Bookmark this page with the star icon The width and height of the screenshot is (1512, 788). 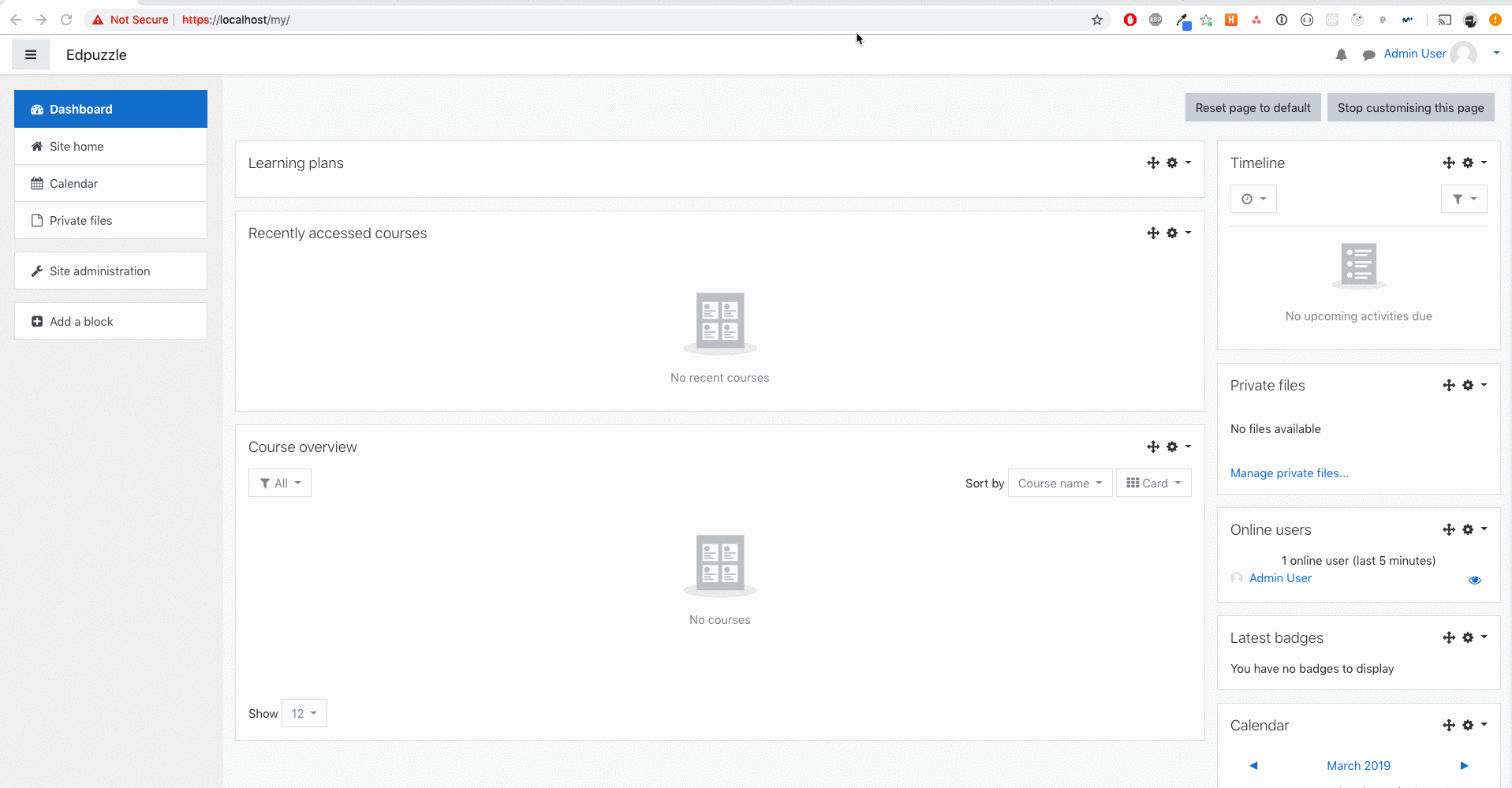[1096, 20]
